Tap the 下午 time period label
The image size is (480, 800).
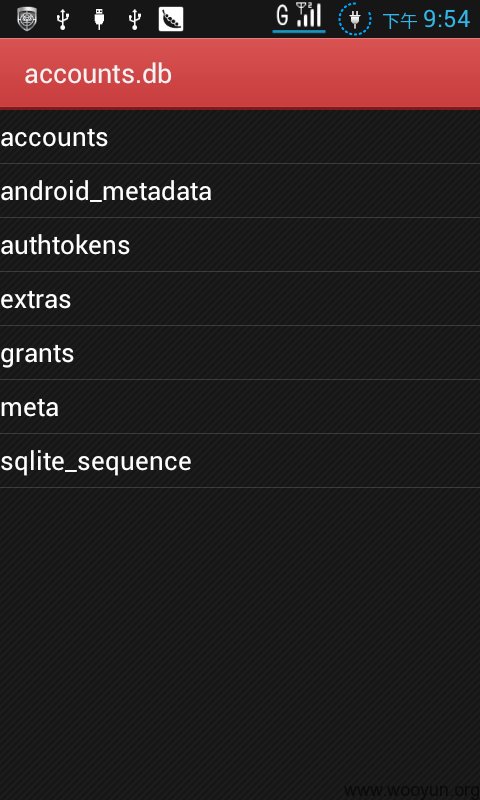coord(400,21)
